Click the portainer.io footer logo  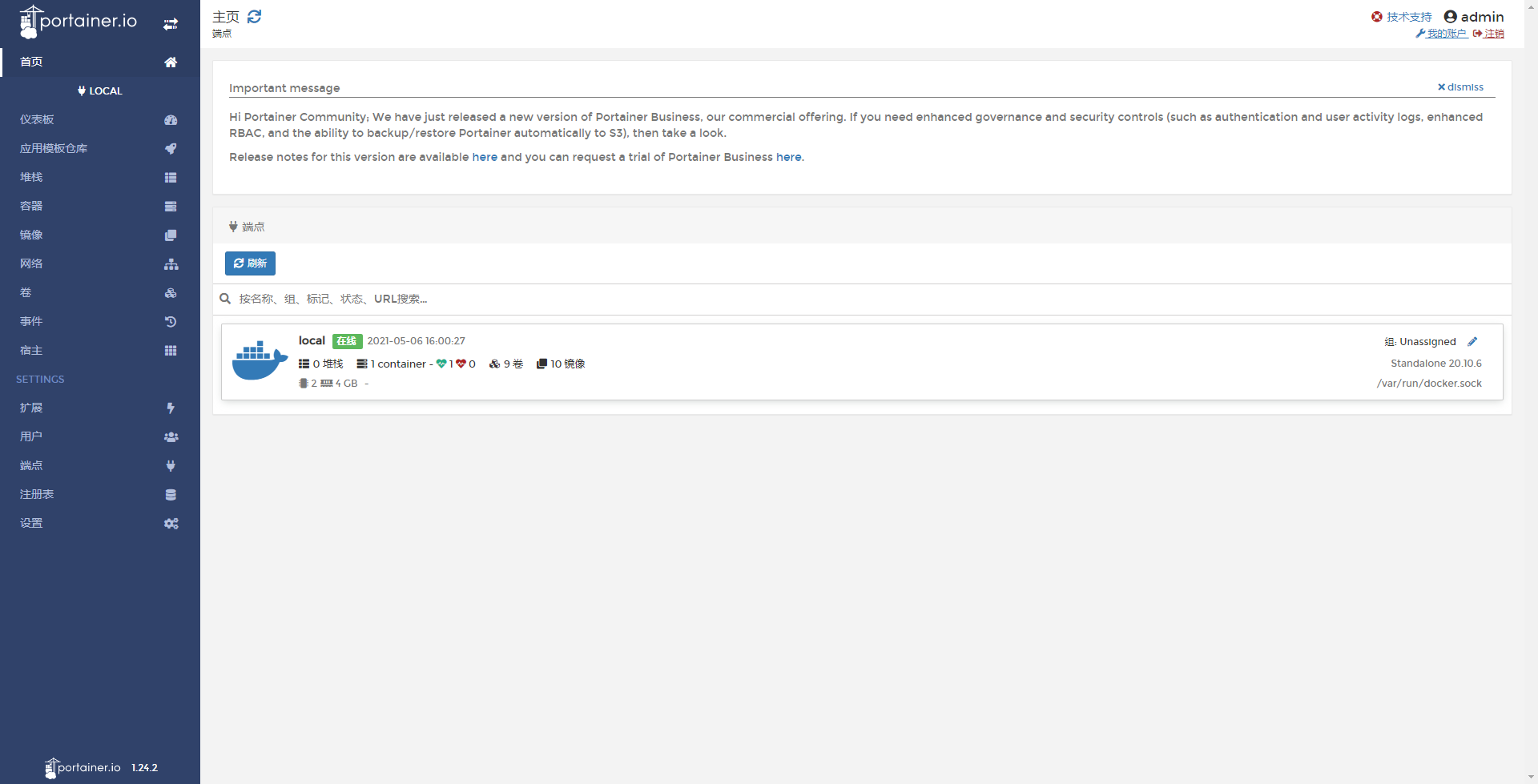[x=83, y=767]
